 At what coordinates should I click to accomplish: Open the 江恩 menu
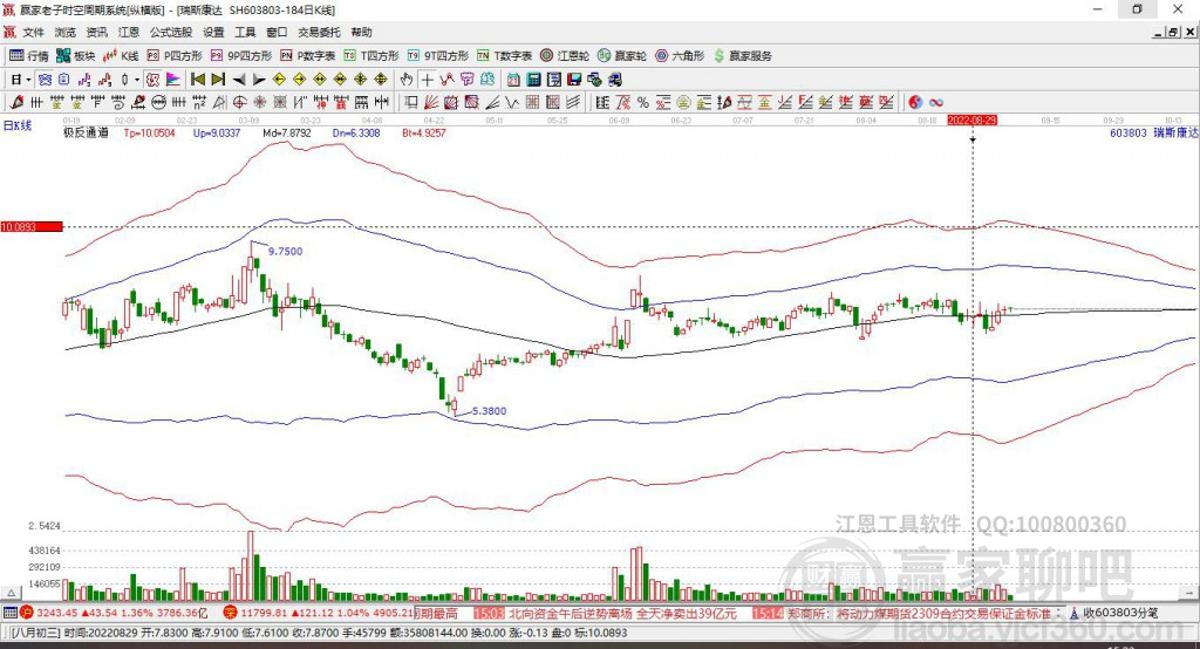tap(128, 32)
